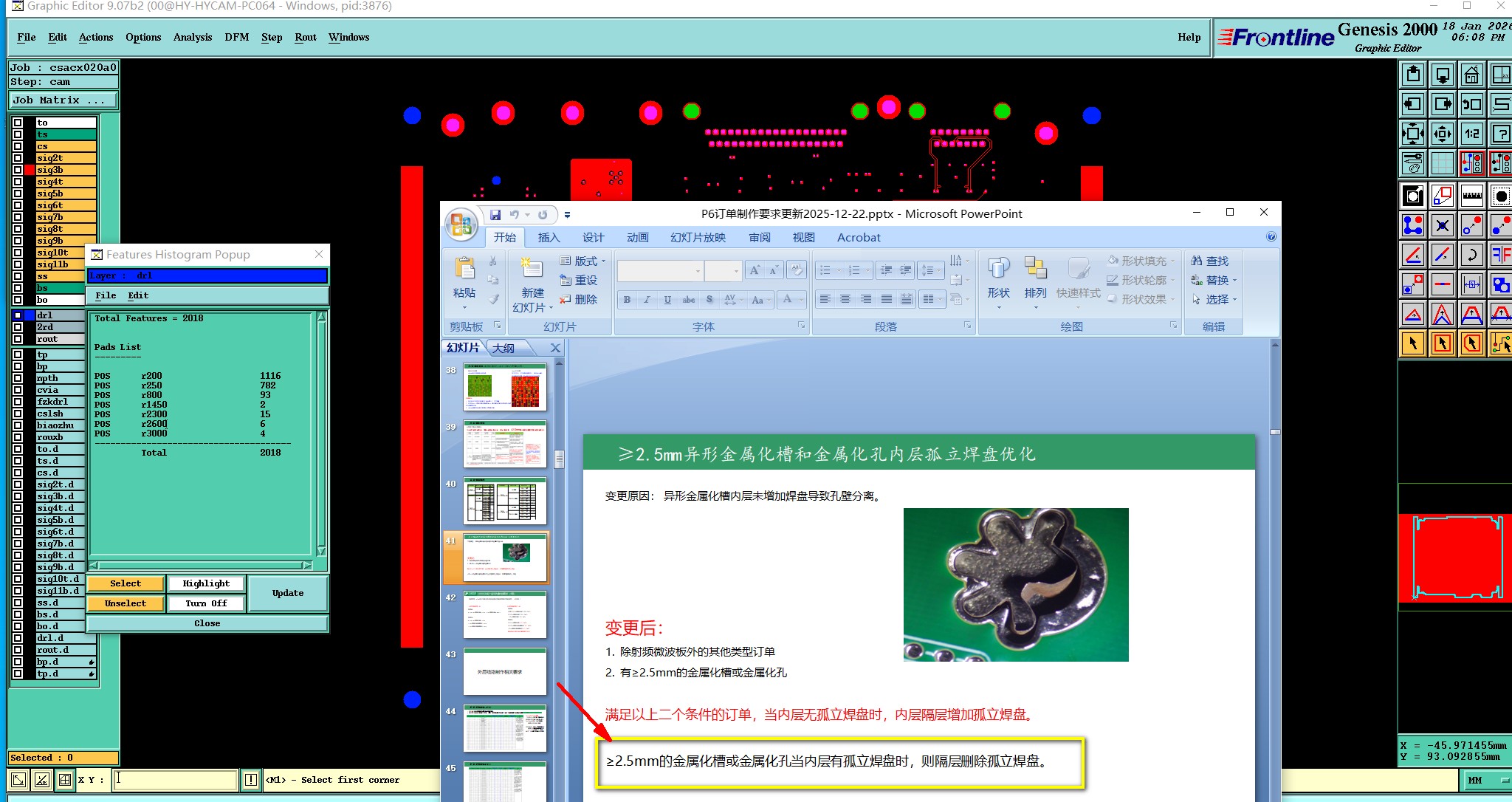Click the curved rotate arrow tool icon
The image size is (1512, 802).
(x=1471, y=255)
